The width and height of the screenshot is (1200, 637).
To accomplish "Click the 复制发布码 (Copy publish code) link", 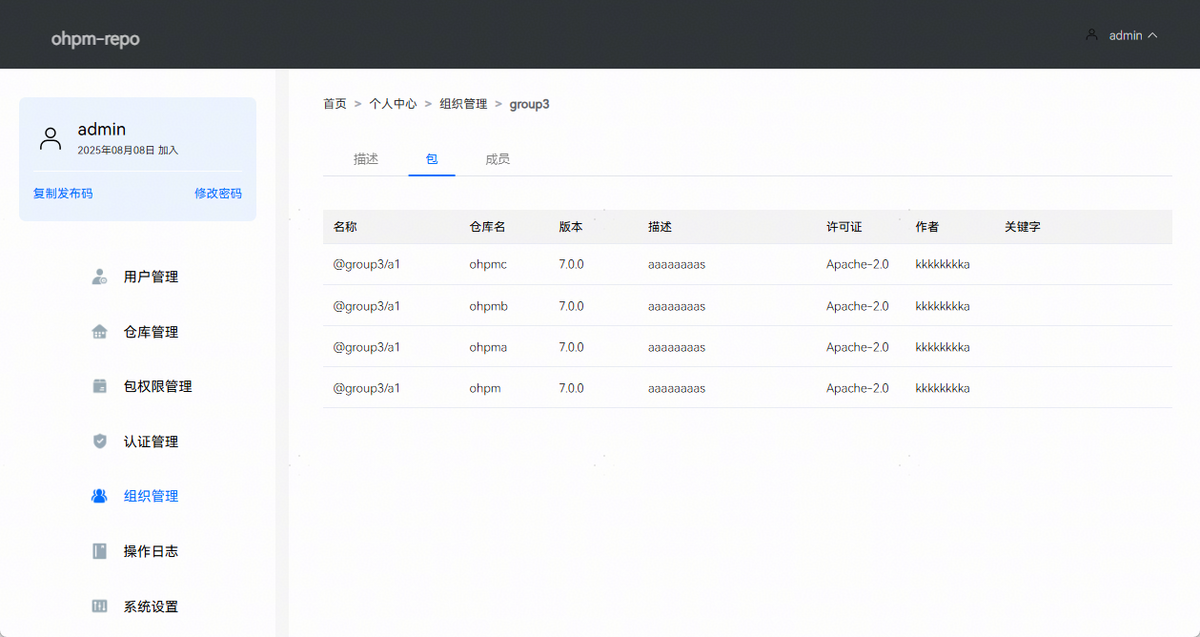I will coord(63,193).
